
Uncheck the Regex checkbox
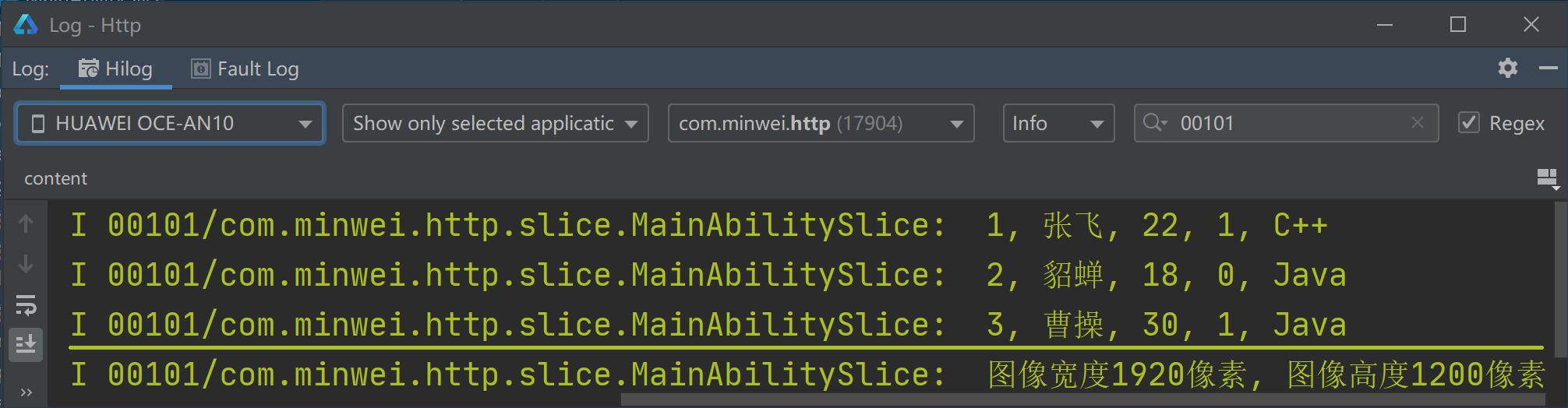pos(1469,123)
